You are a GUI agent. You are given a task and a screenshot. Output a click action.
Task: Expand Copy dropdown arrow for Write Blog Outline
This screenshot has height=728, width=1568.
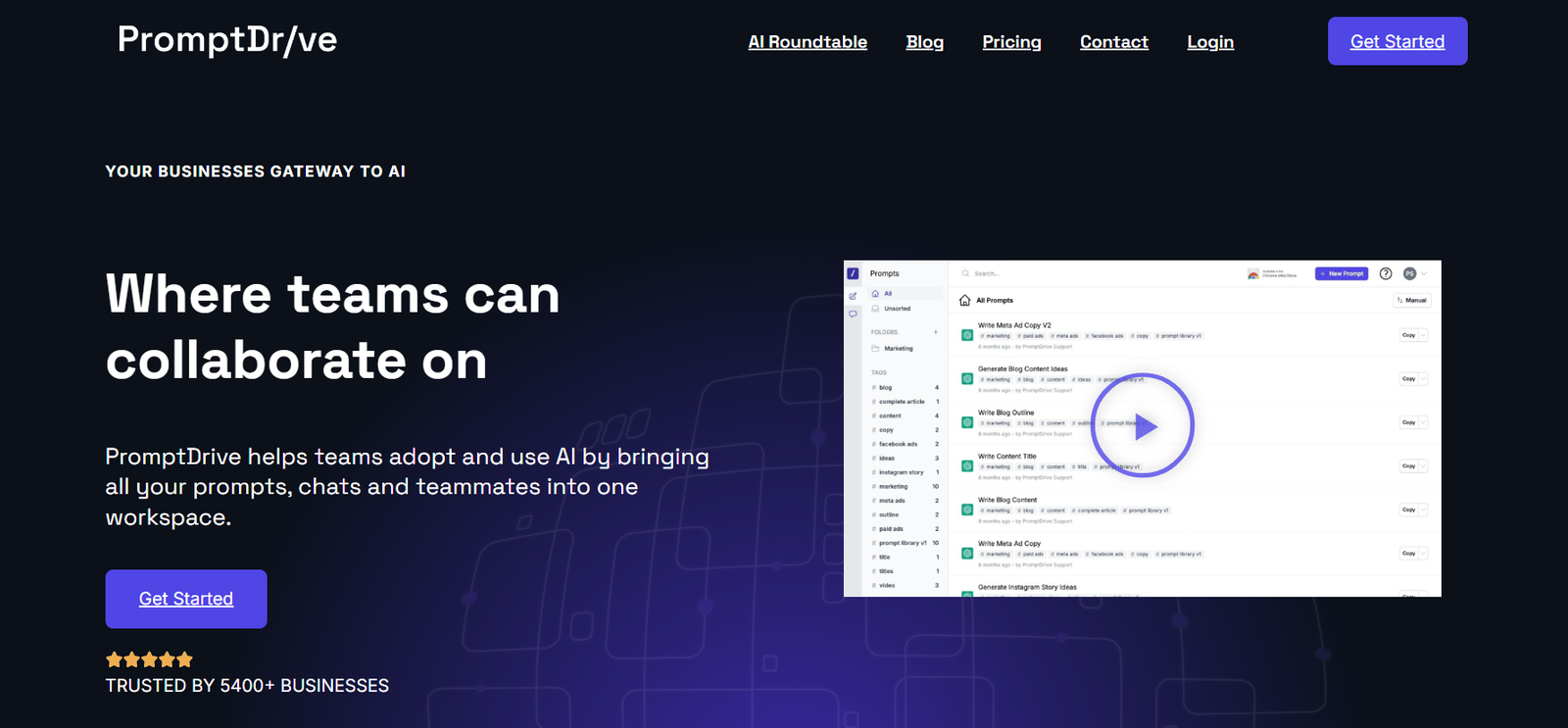1423,422
